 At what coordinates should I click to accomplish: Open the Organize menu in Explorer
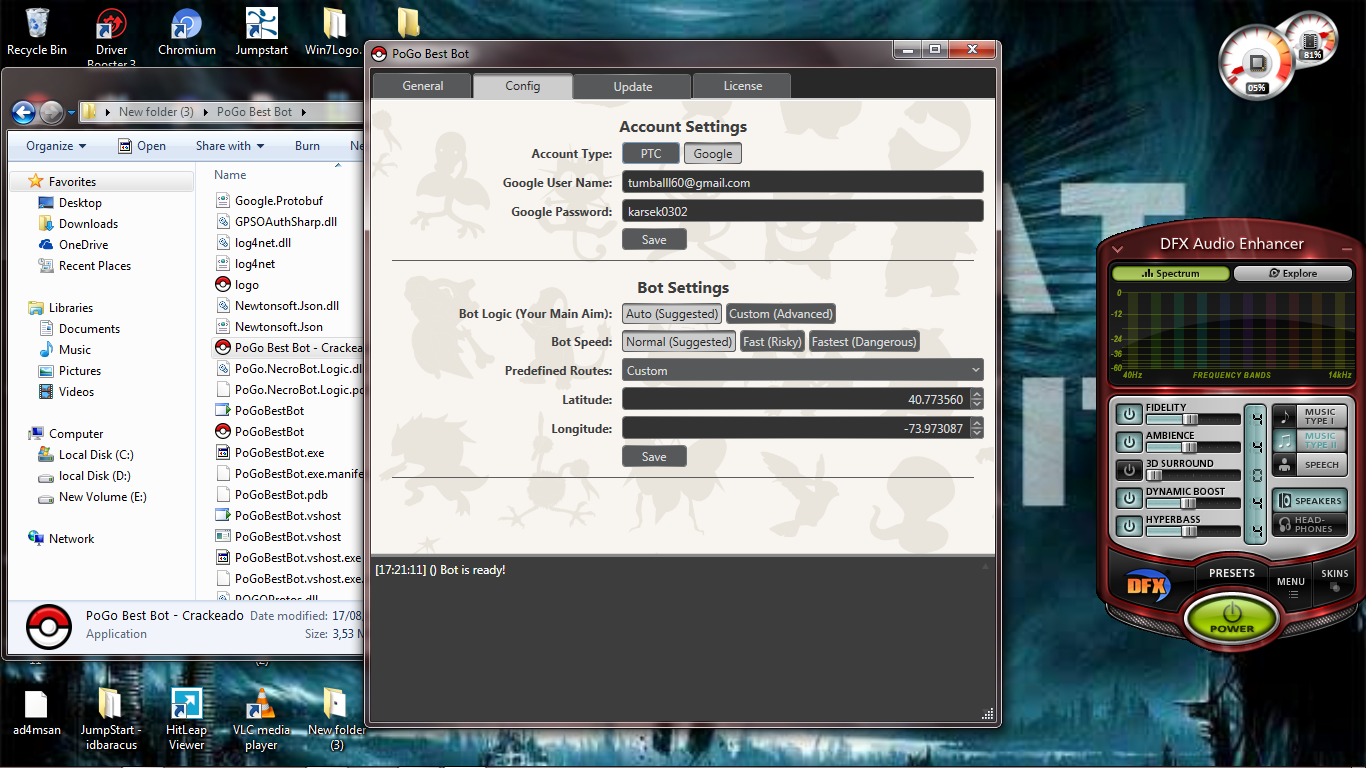point(56,146)
